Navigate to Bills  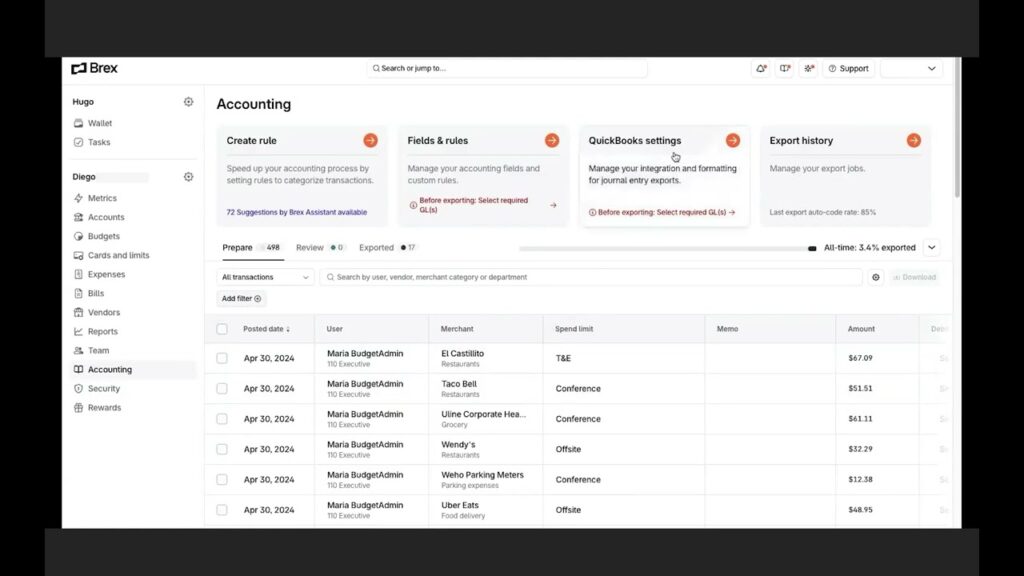[96, 293]
